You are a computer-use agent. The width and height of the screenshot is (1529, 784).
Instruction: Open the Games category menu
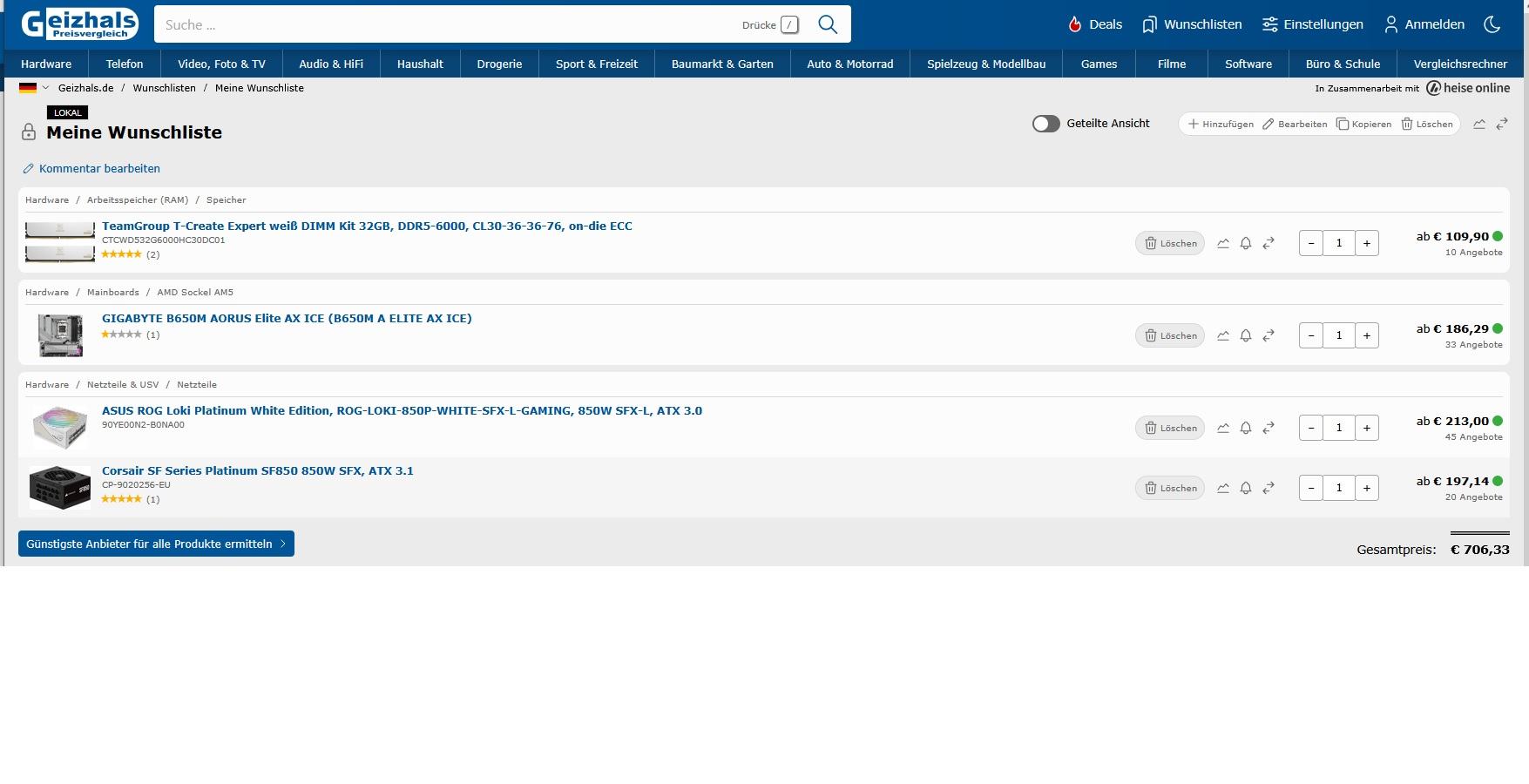point(1099,64)
